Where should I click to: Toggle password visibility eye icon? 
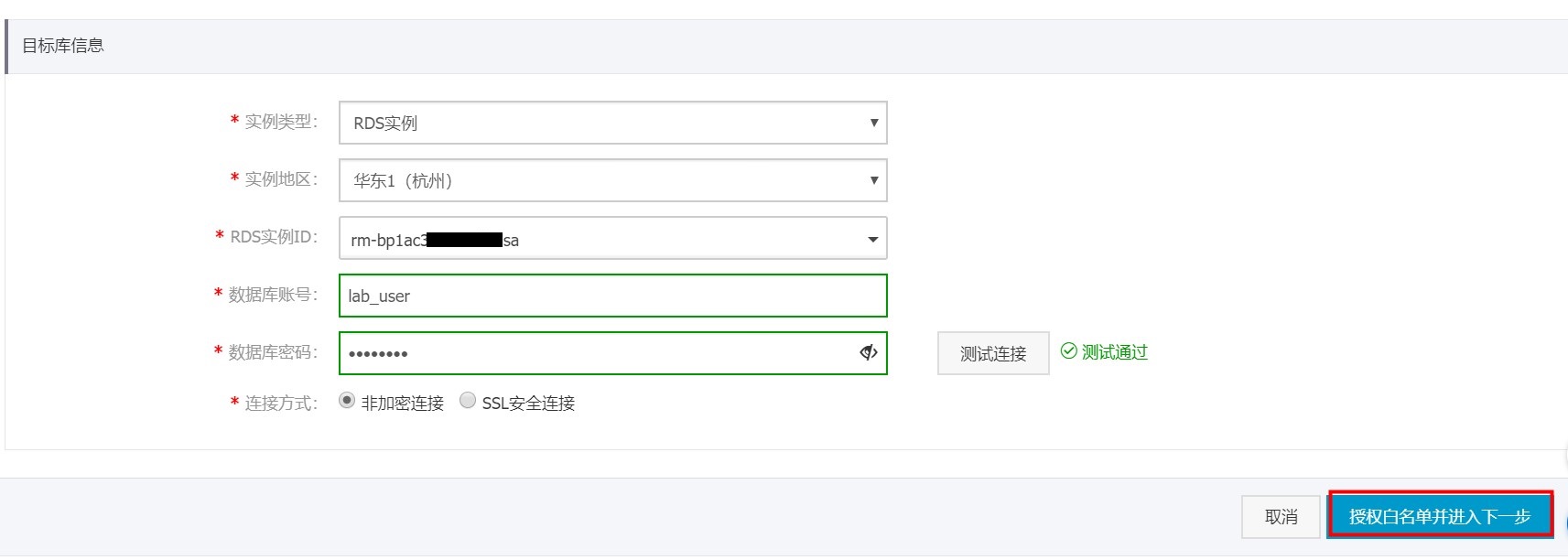pos(869,353)
